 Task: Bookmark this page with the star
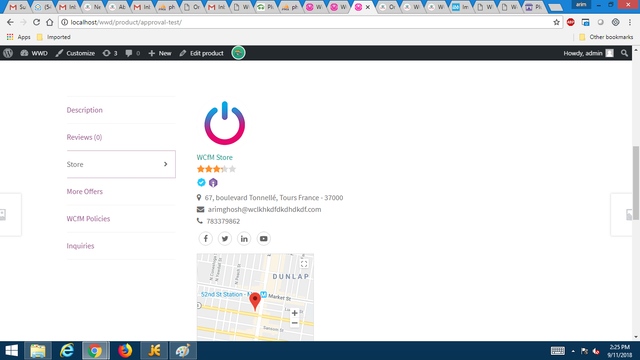(x=556, y=22)
